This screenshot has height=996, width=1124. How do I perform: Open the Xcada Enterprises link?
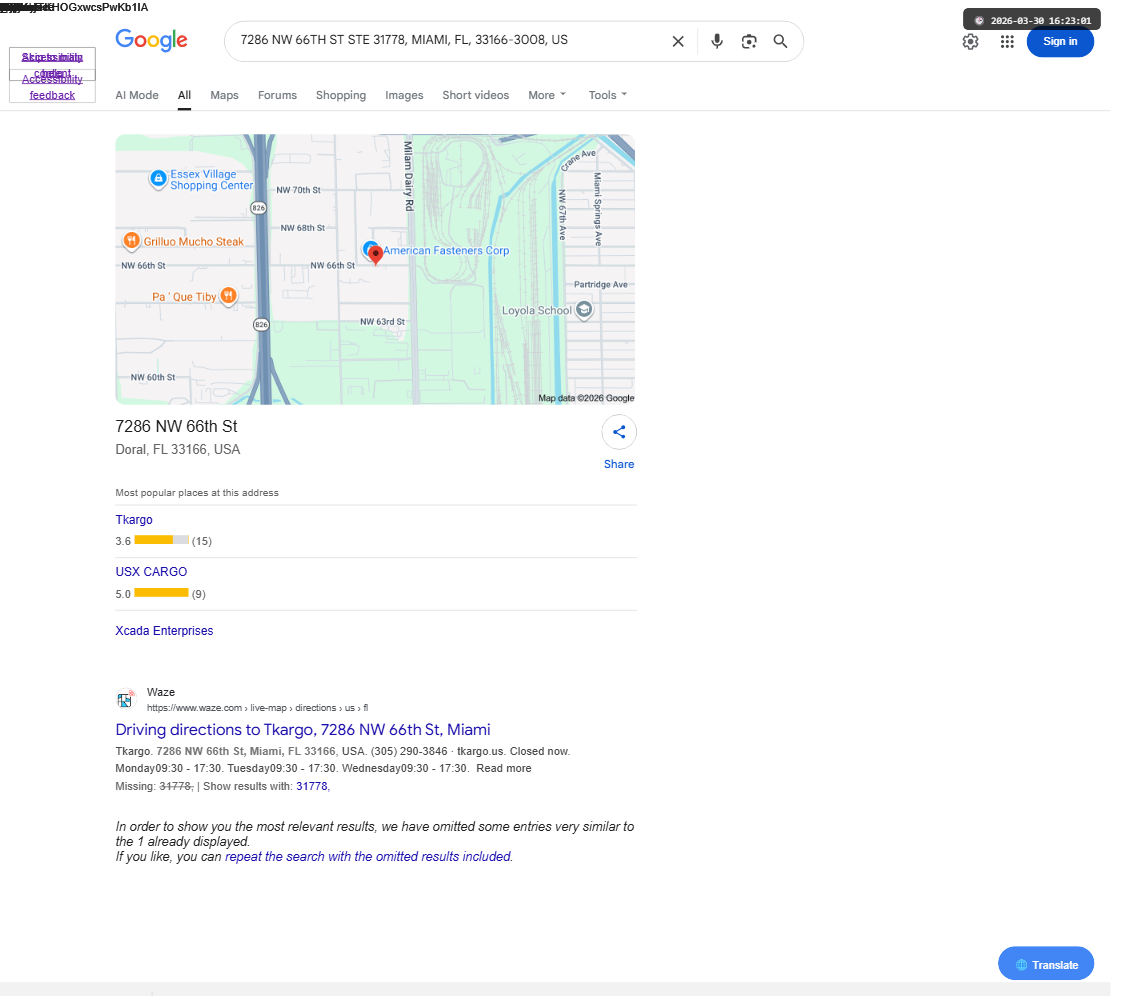(164, 631)
